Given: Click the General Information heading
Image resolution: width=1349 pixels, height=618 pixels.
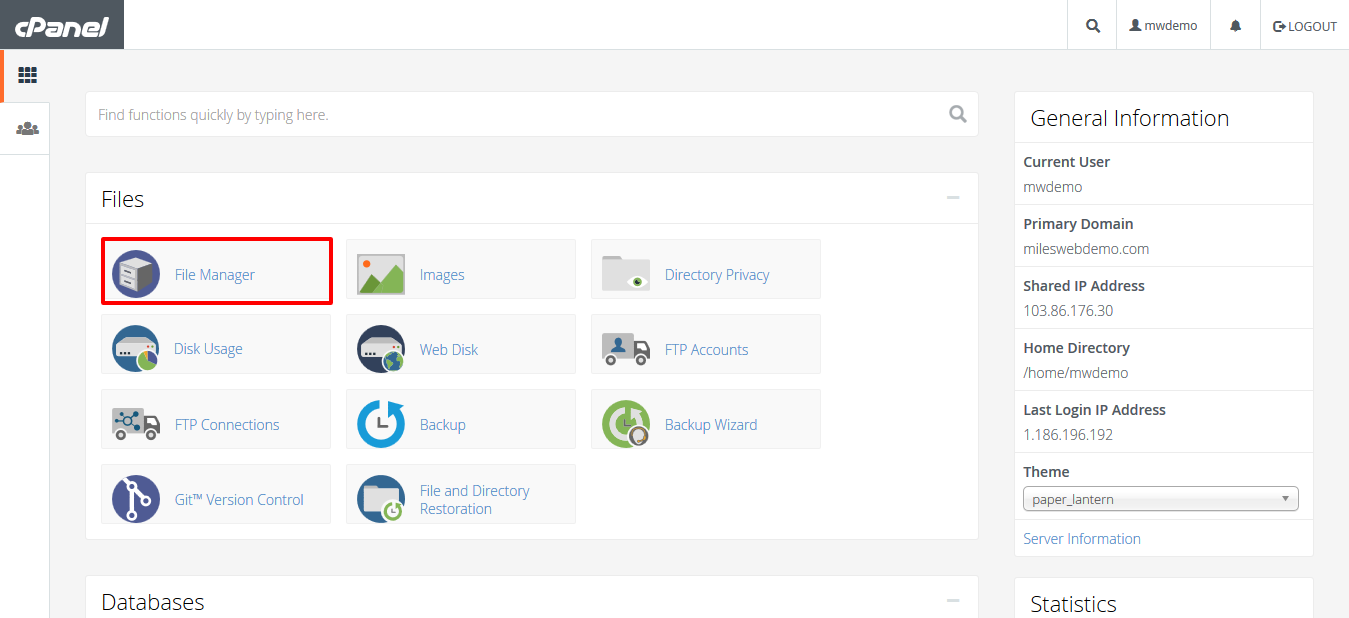Looking at the screenshot, I should (x=1130, y=118).
